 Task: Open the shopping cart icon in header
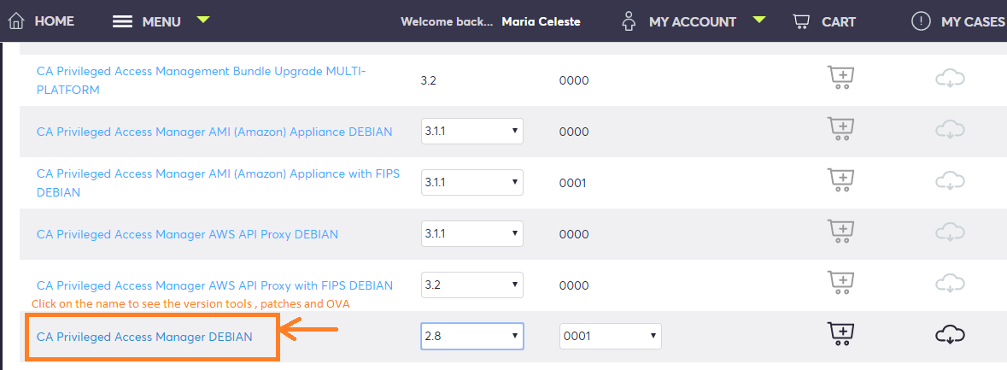[801, 21]
